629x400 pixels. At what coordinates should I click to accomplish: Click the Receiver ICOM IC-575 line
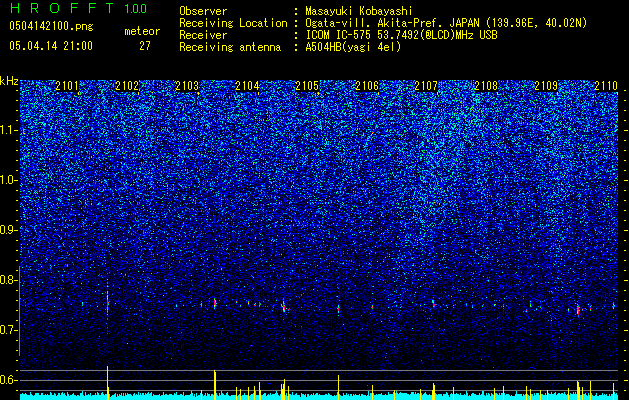click(401, 35)
